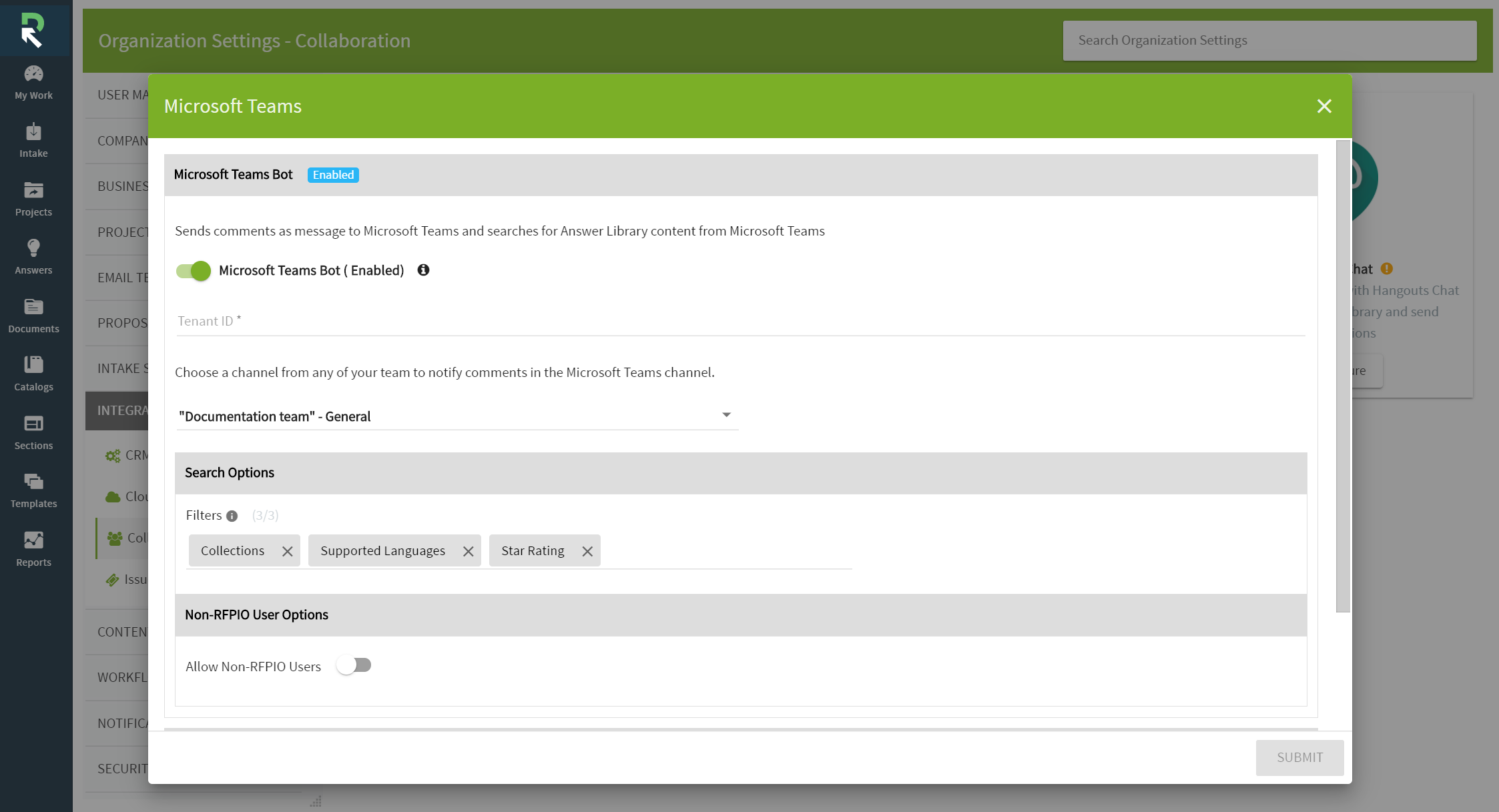Click the Issue tracking tag icon

[112, 580]
